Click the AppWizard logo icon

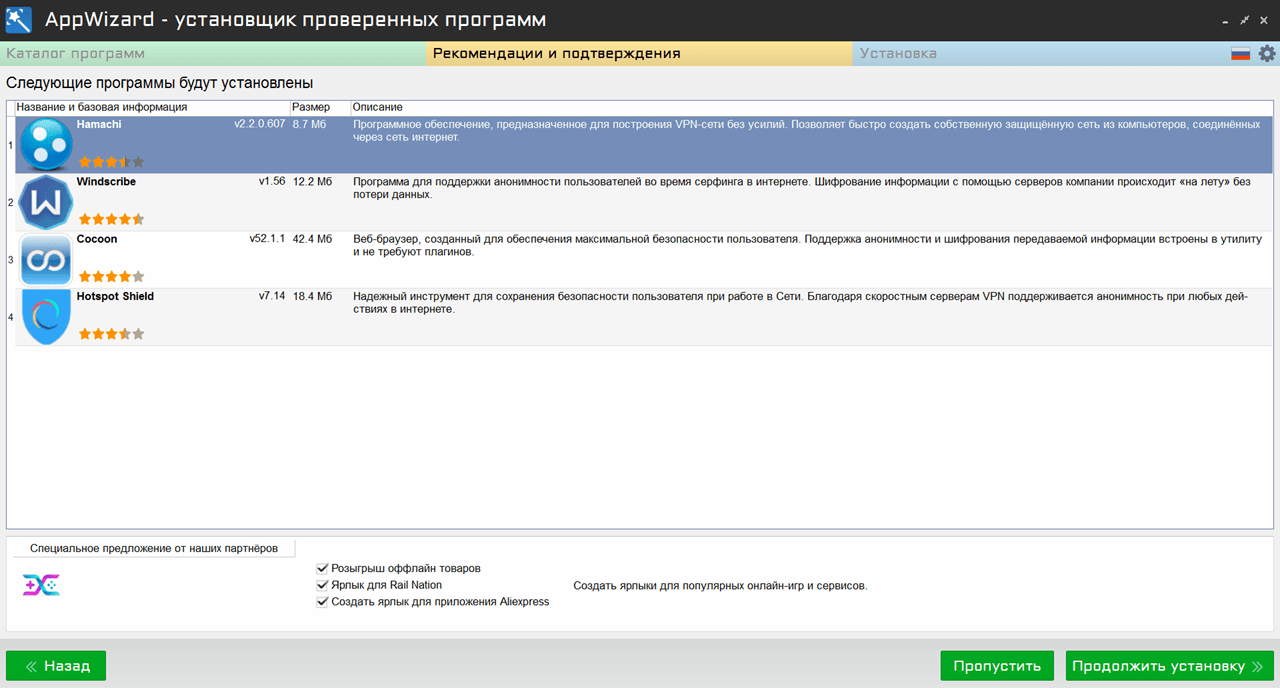(19, 19)
